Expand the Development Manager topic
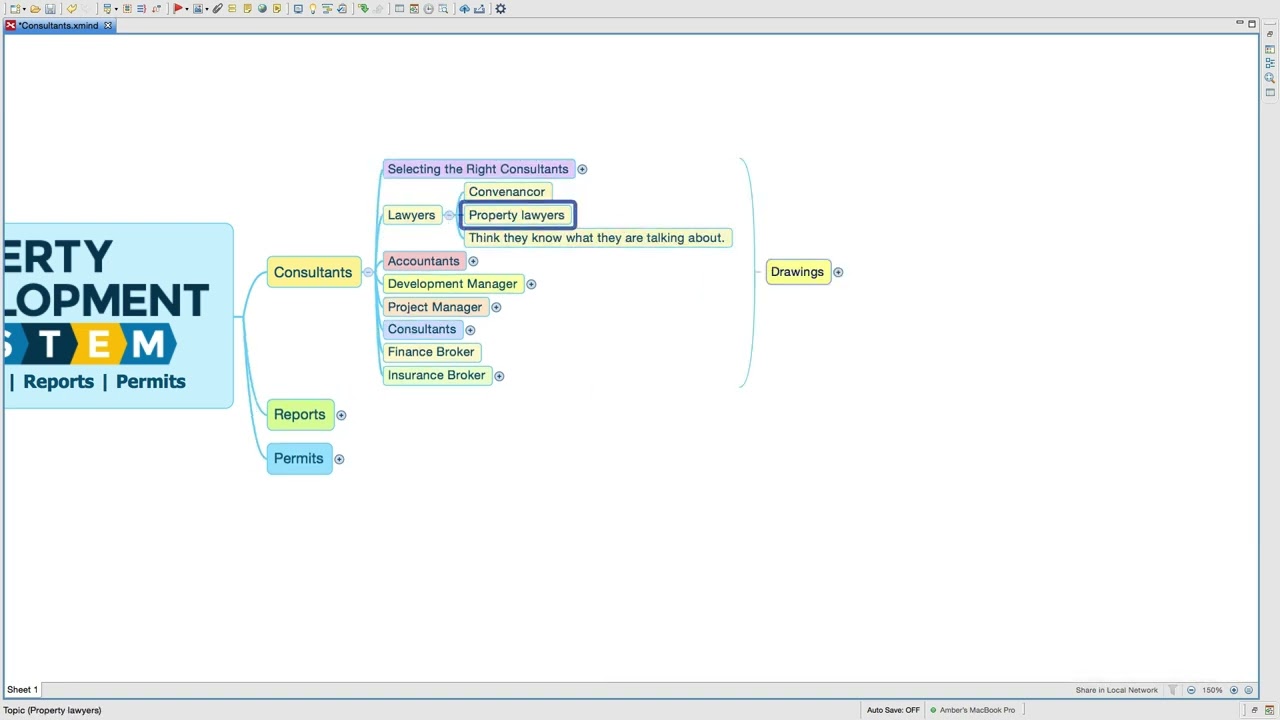Image resolution: width=1280 pixels, height=720 pixels. (x=531, y=284)
